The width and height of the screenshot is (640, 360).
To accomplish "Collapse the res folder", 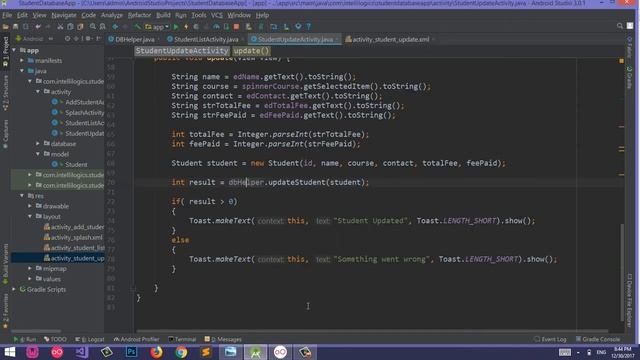I will coord(22,196).
